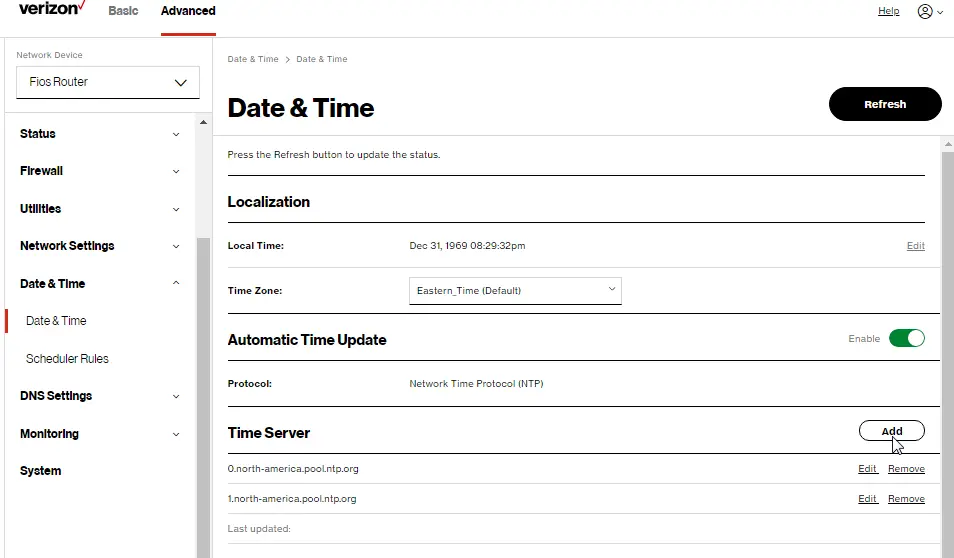The height and width of the screenshot is (558, 954).
Task: Open the Help link
Action: [x=888, y=11]
